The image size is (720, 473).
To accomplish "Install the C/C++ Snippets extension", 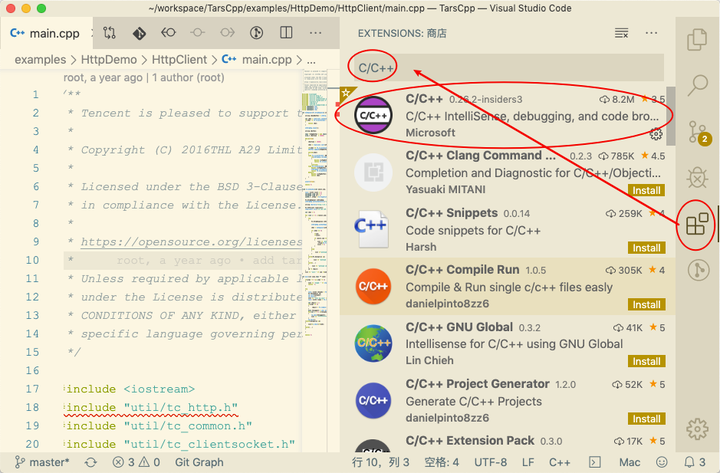I will pyautogui.click(x=647, y=248).
